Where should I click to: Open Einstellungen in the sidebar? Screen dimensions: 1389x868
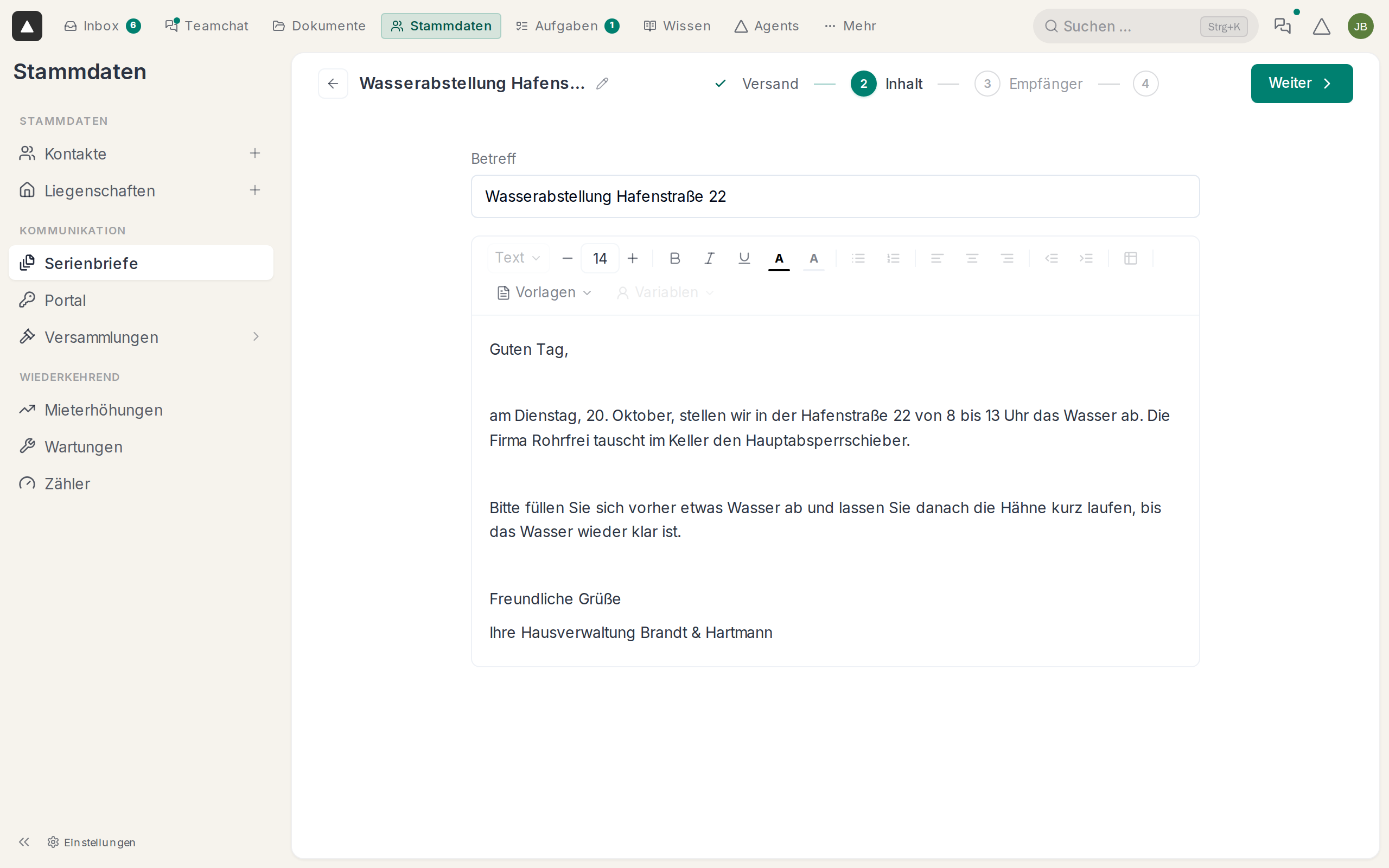(91, 842)
